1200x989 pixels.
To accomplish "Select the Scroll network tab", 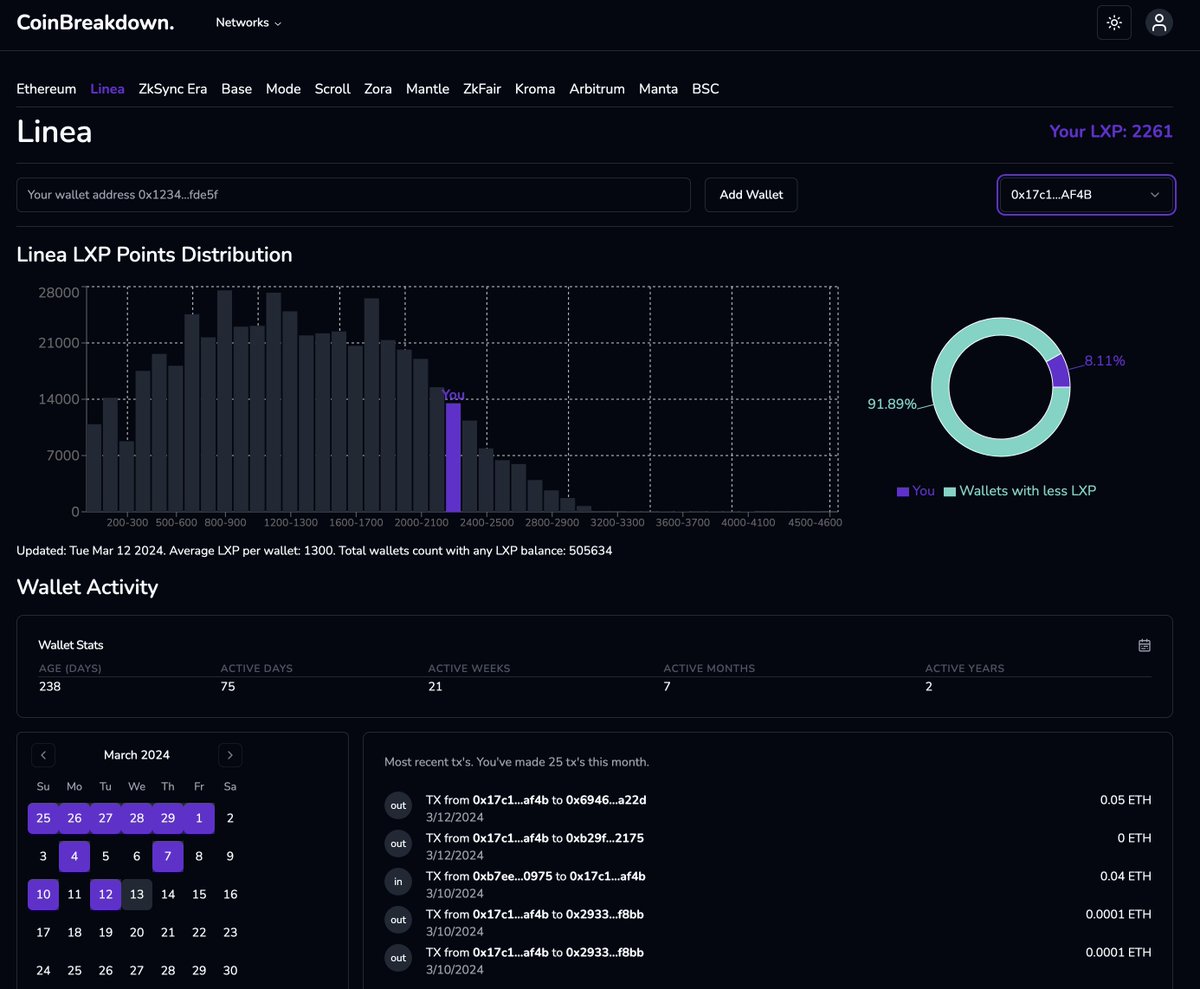I will click(x=333, y=89).
